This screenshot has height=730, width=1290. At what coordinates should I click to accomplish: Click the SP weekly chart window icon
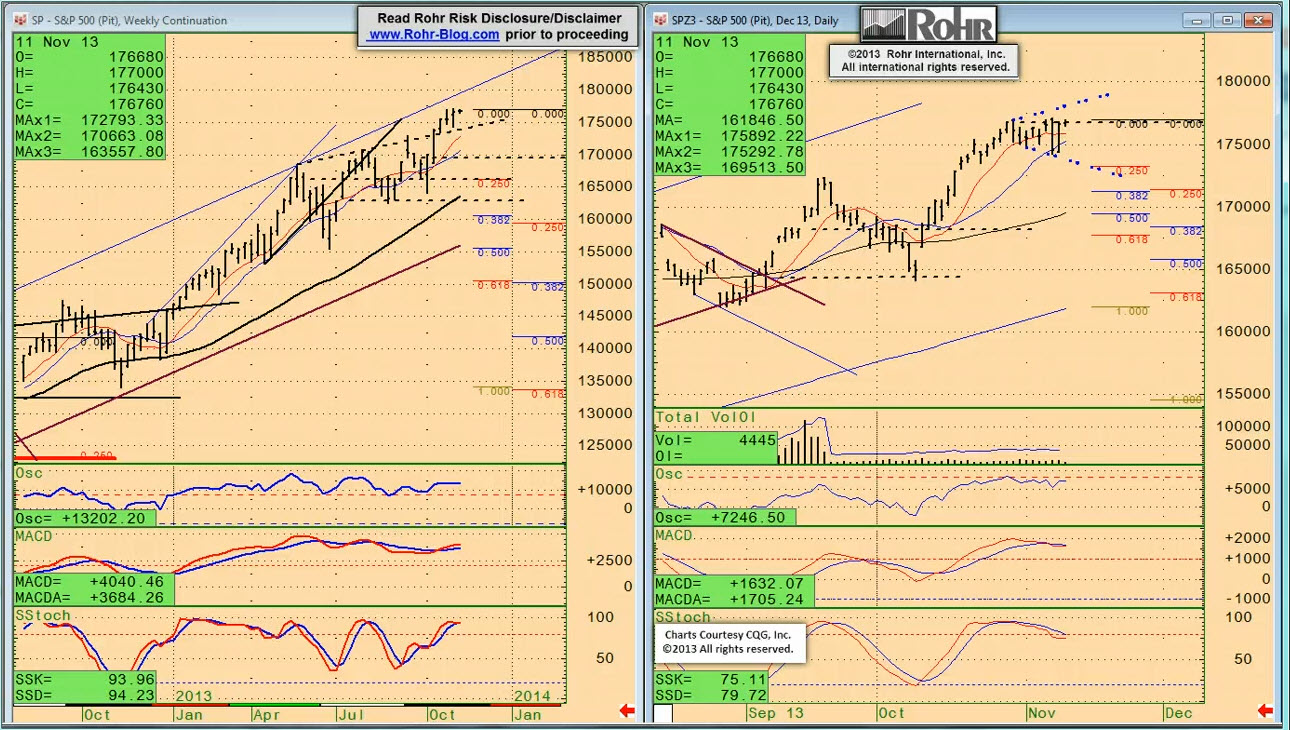pyautogui.click(x=19, y=20)
